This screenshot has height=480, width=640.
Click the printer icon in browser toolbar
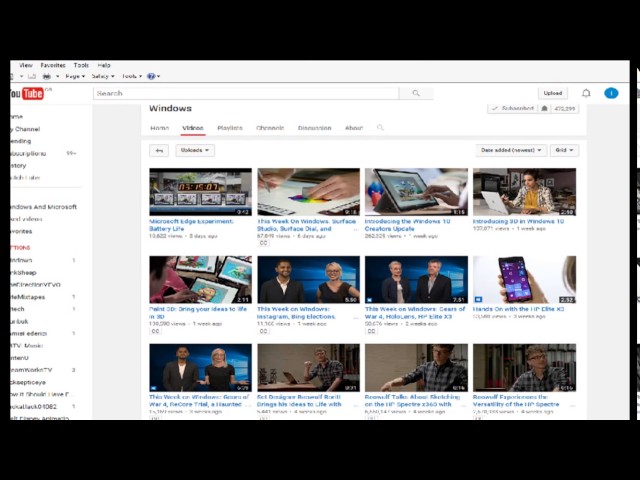pos(47,76)
